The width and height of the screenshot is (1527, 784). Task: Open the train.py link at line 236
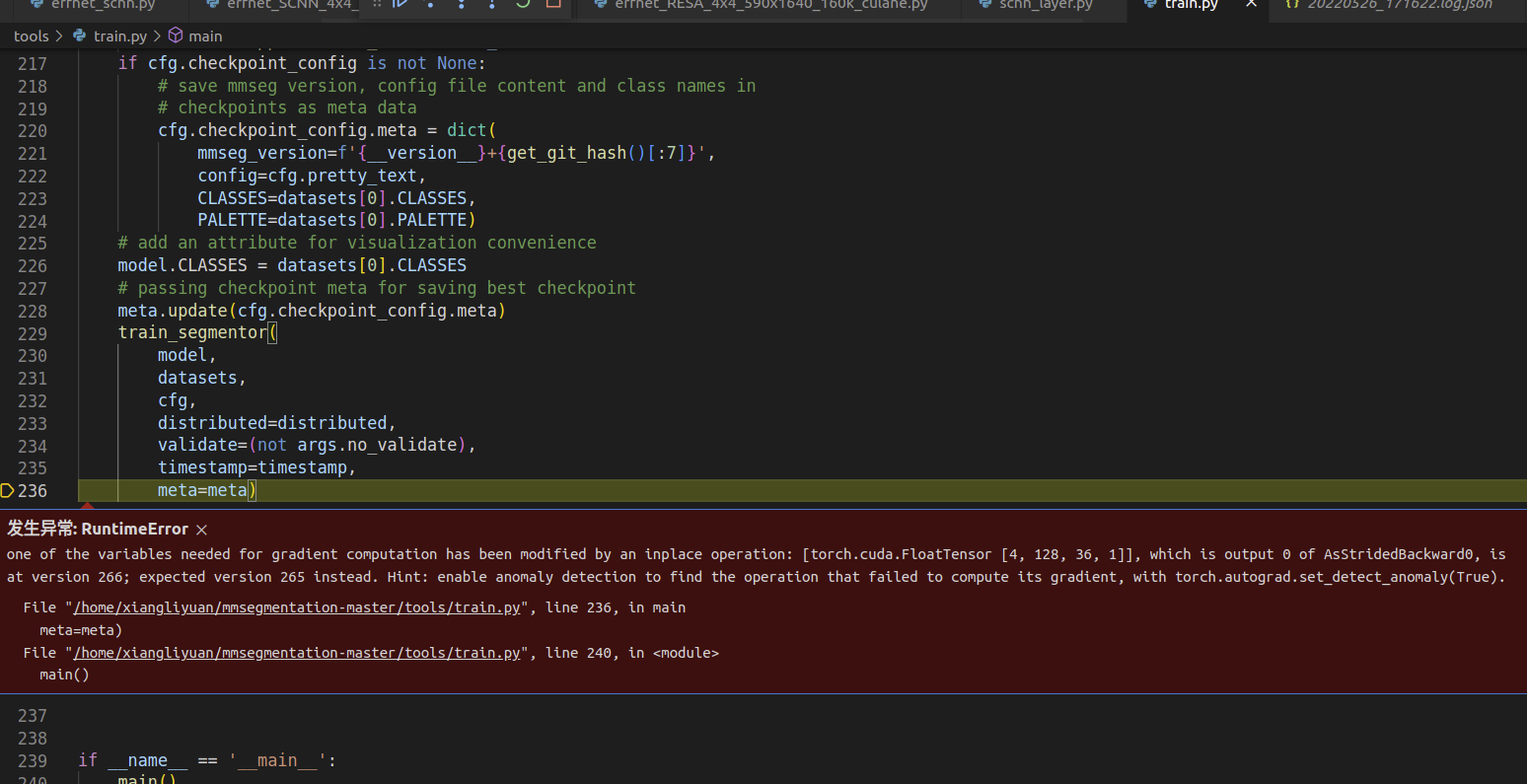[295, 606]
